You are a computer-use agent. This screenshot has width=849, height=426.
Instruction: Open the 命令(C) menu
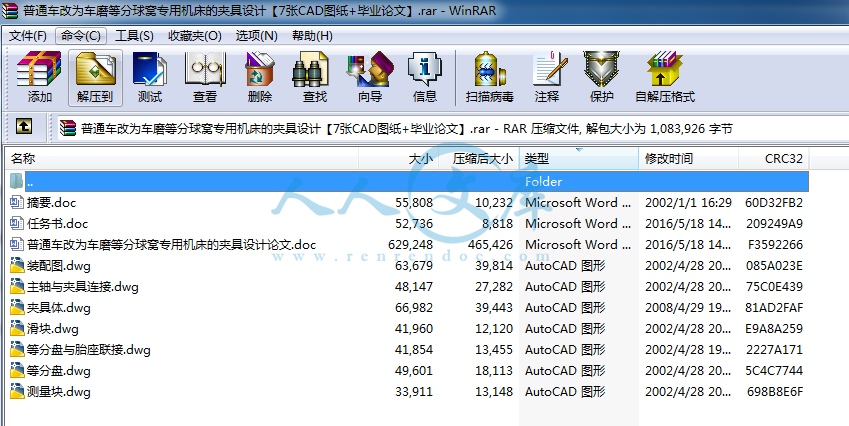[x=81, y=36]
